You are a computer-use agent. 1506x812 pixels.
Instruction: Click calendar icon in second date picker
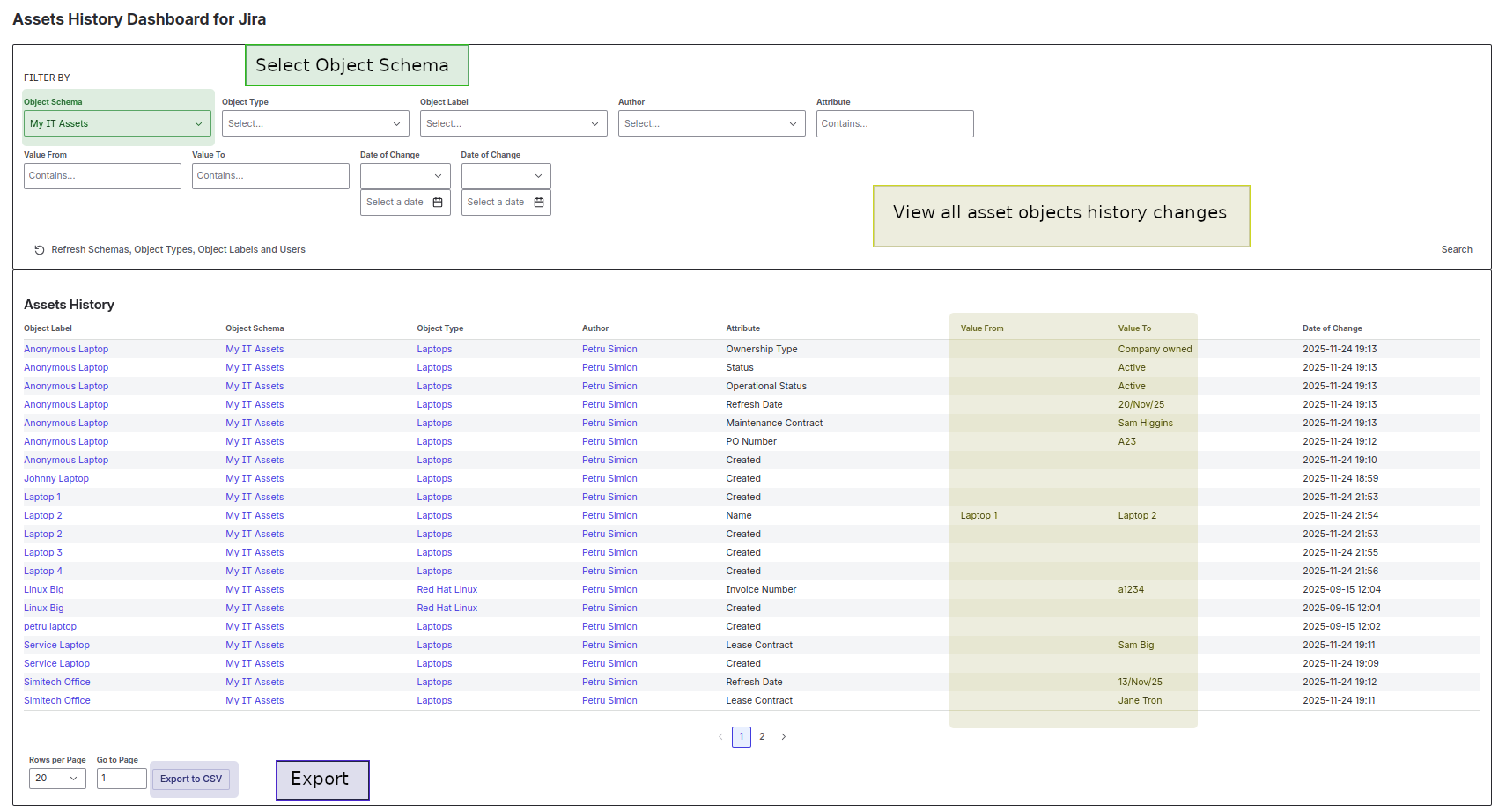[x=539, y=203]
